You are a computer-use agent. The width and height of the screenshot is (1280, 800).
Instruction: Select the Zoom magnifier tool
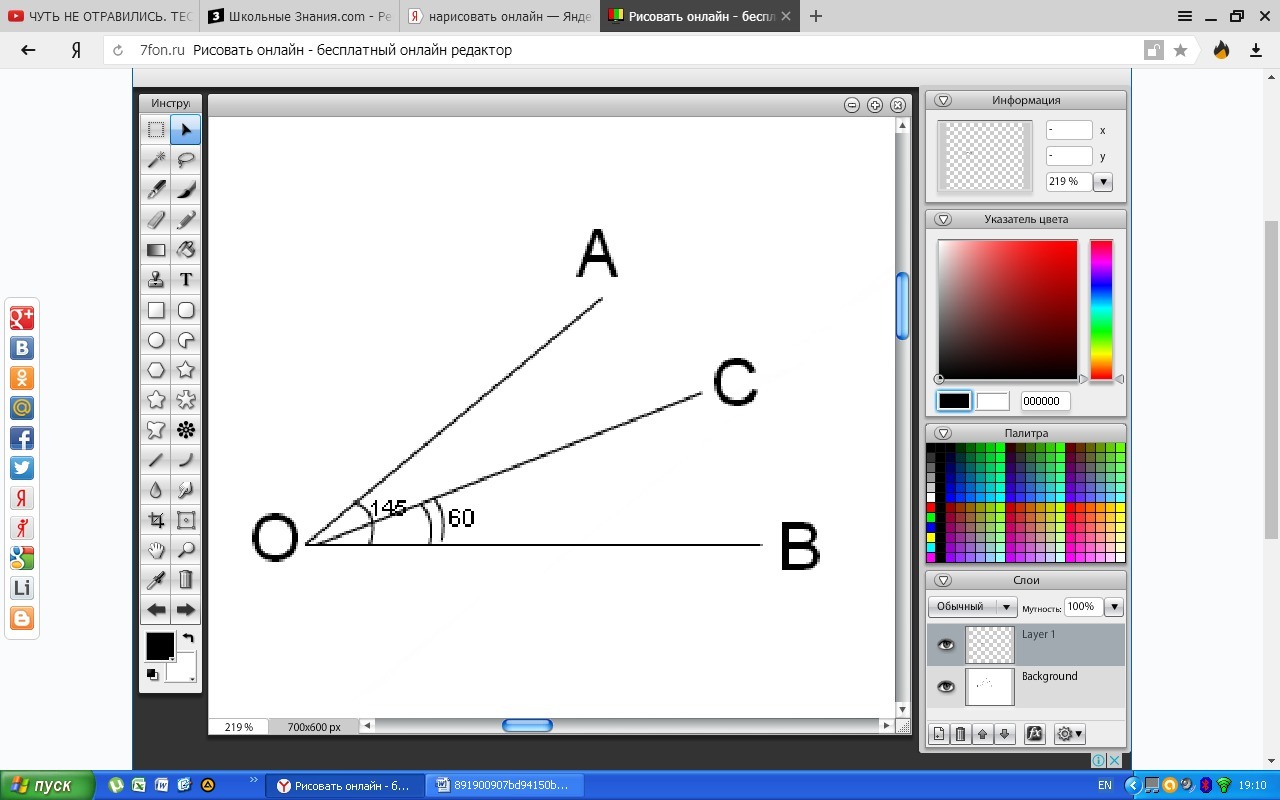tap(186, 550)
